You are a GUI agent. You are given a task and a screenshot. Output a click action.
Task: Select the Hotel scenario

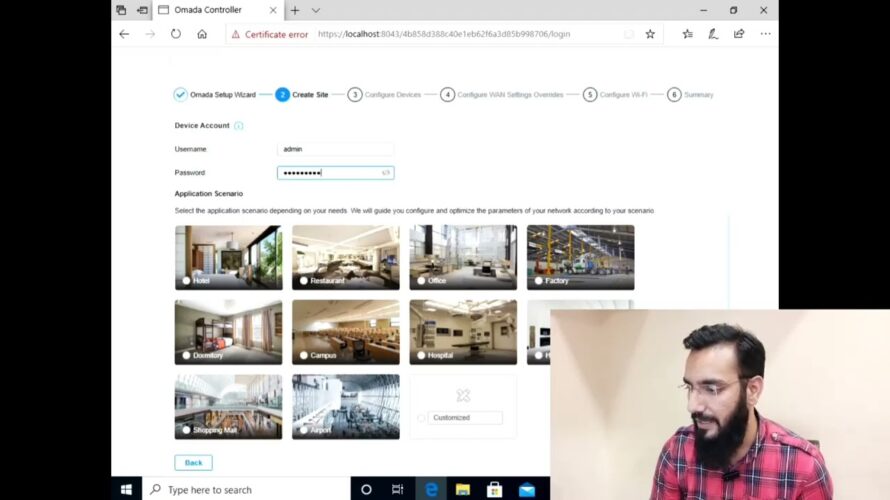point(228,258)
